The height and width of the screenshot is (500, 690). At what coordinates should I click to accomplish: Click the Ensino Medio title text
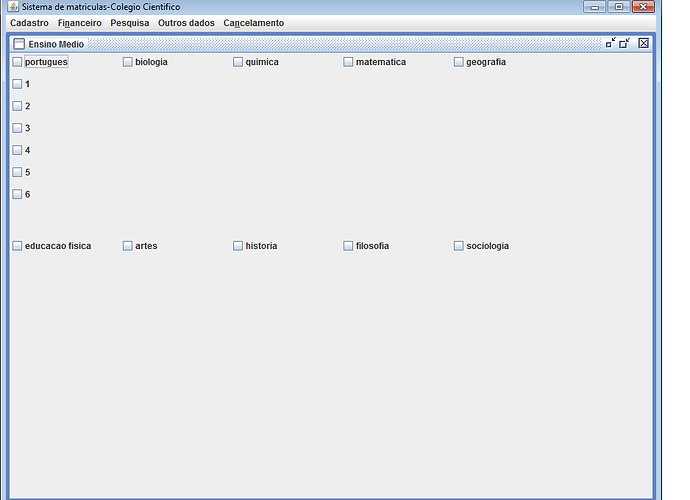(56, 44)
